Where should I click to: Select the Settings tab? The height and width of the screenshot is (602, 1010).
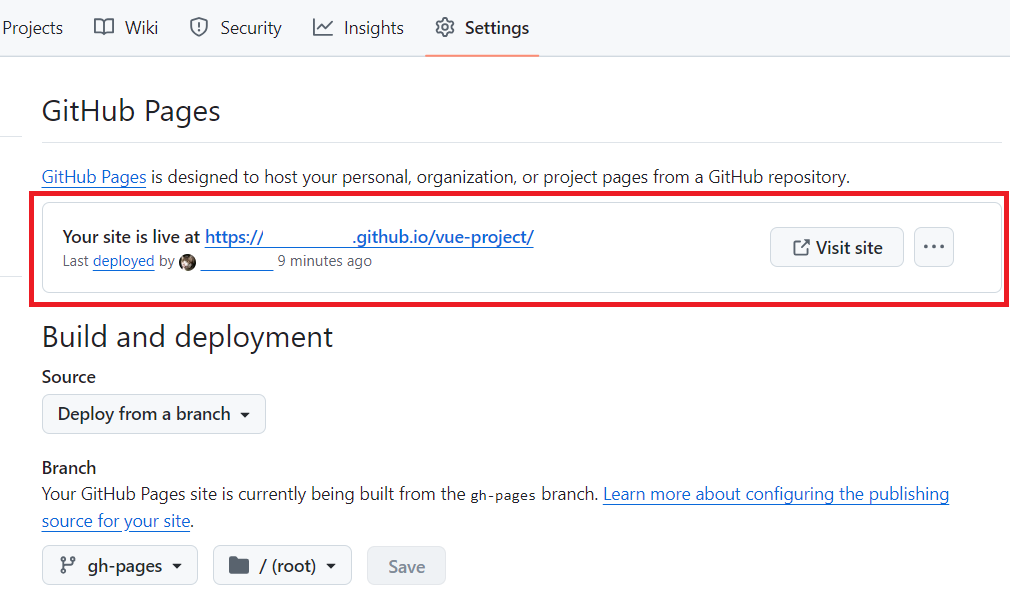coord(482,28)
